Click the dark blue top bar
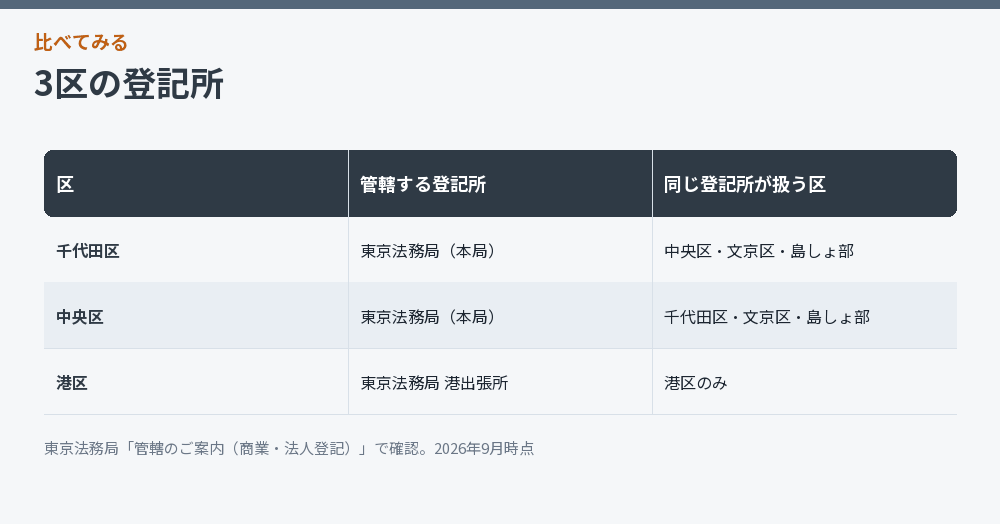This screenshot has width=1000, height=524. [500, 4]
